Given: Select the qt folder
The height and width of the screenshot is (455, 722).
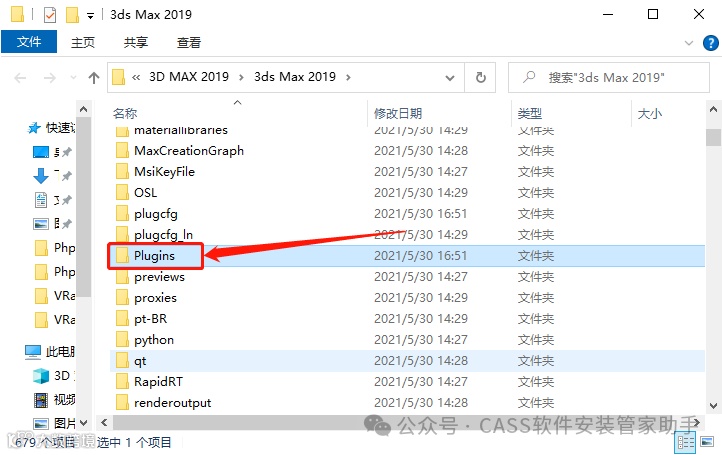Looking at the screenshot, I should click(x=407, y=361).
